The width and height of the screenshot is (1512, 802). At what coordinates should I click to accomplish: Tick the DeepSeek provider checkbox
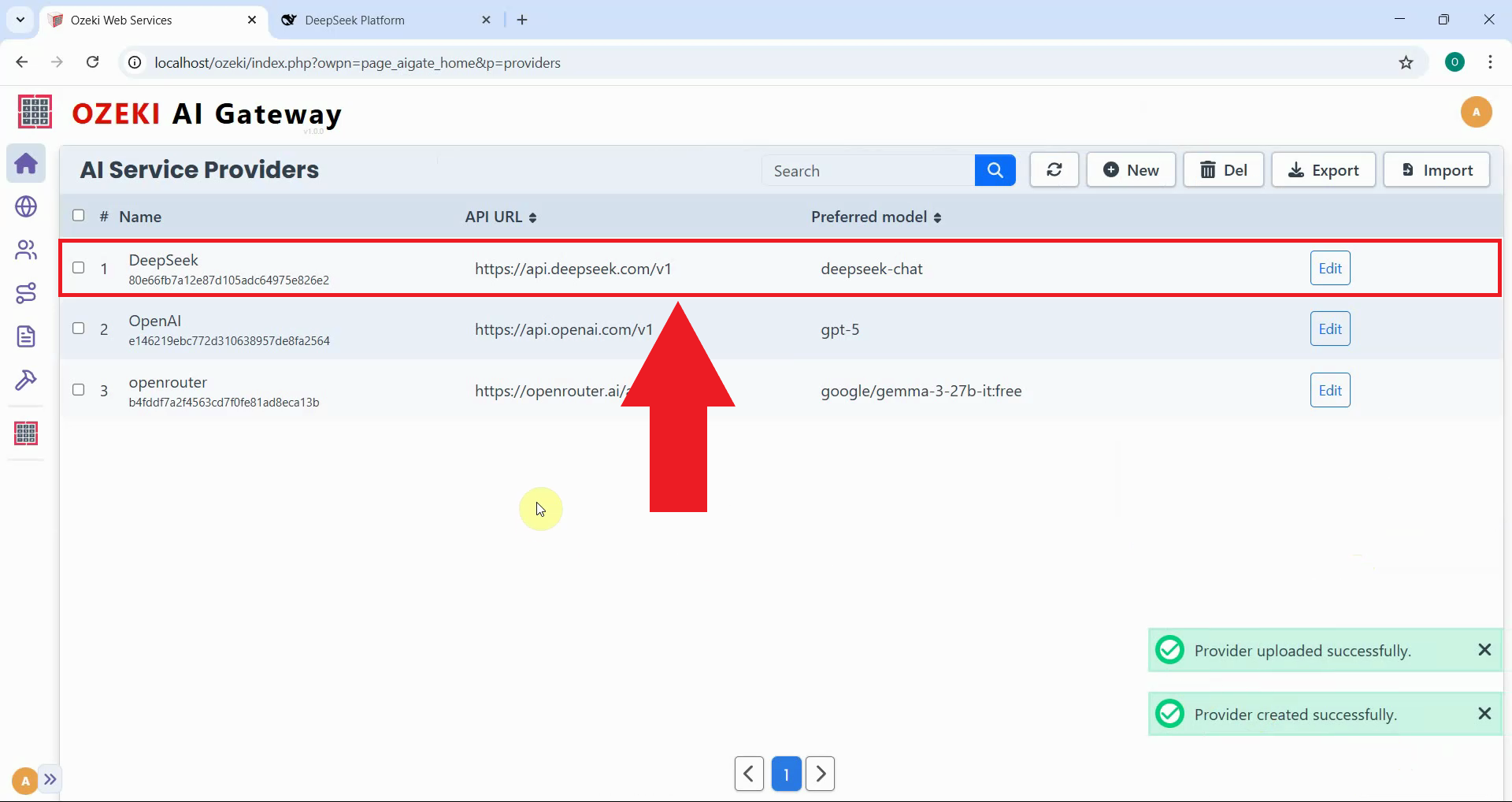(79, 268)
